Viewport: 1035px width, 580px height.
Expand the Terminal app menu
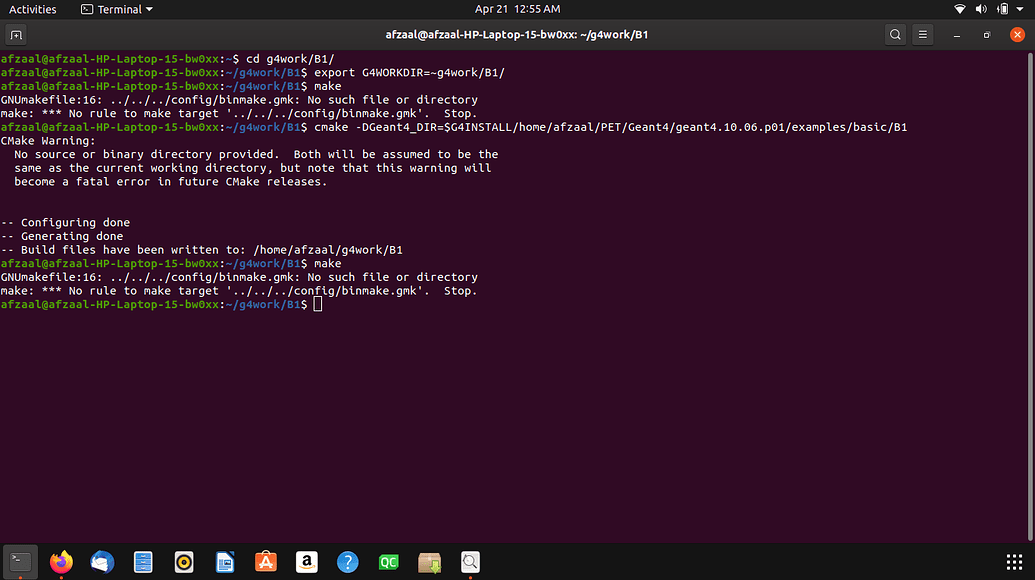click(x=117, y=9)
